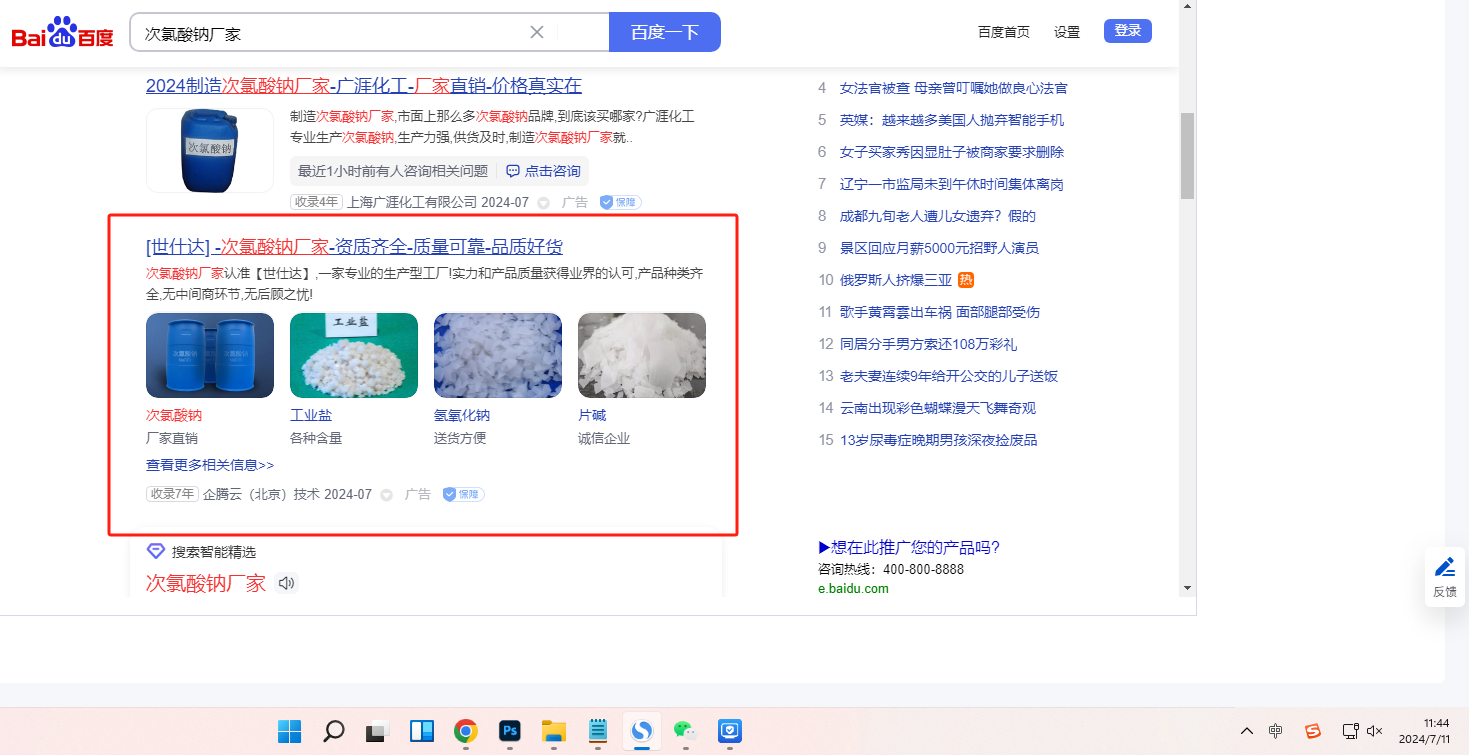Open the 片碱 product link
The width and height of the screenshot is (1469, 755).
click(592, 416)
